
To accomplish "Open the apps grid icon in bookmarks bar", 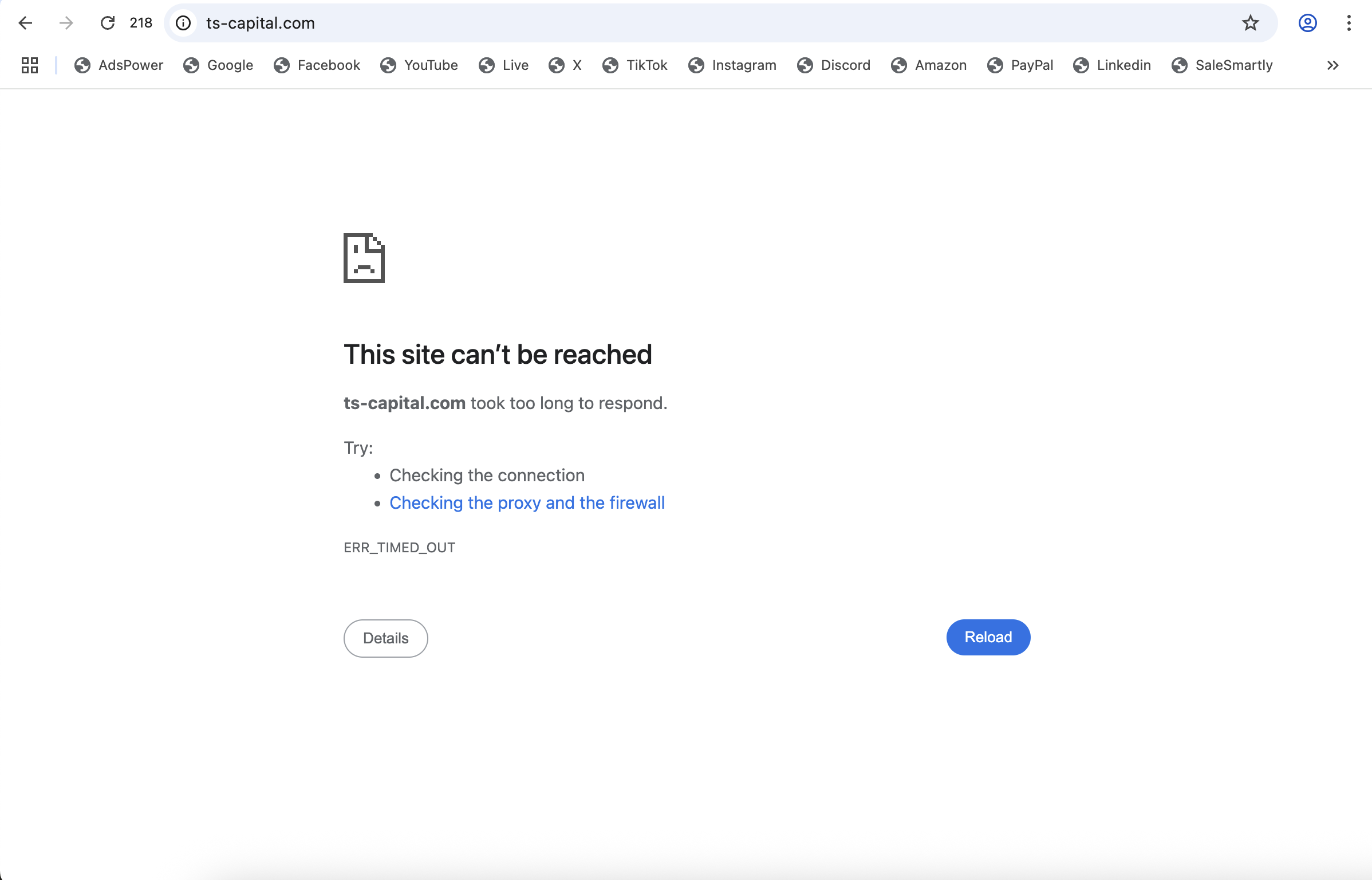I will point(30,65).
